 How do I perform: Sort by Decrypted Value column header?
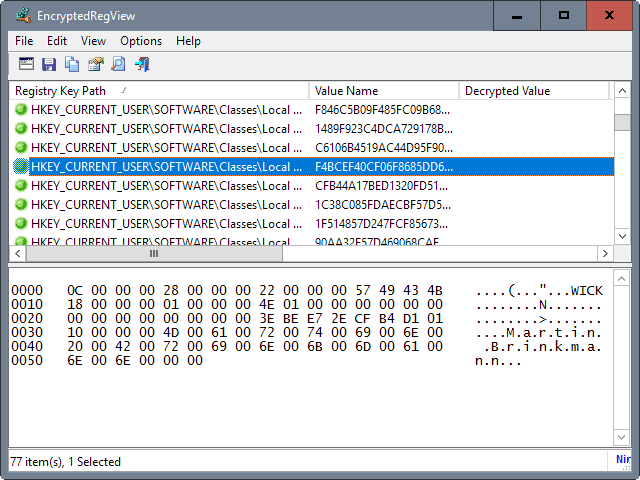tap(534, 91)
